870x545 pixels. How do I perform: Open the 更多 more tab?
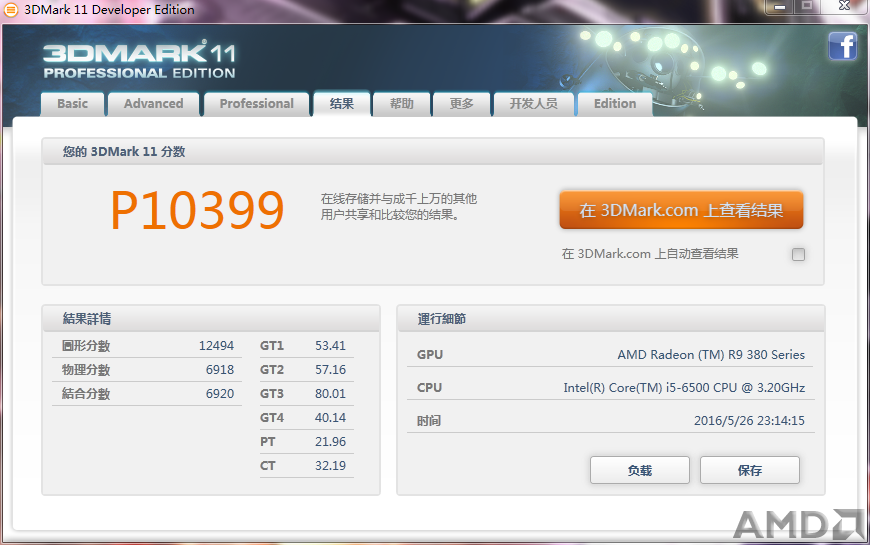click(462, 104)
